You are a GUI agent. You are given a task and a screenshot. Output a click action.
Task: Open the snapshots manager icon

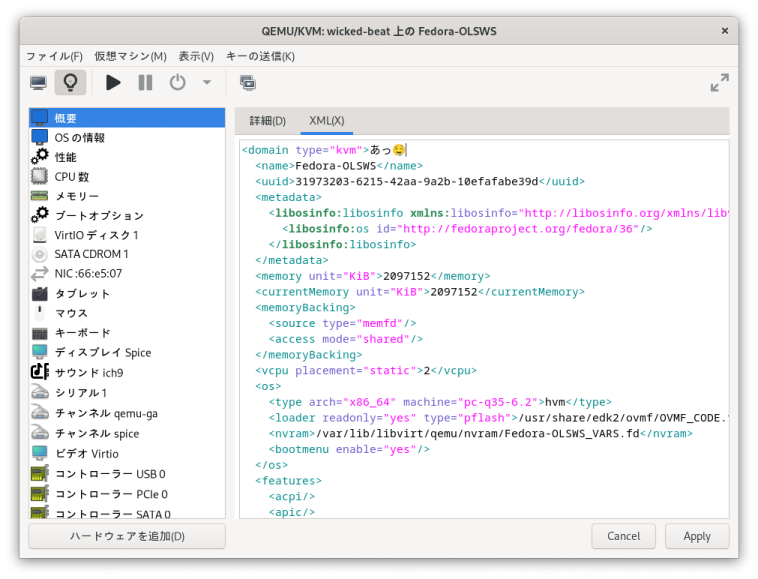coord(248,83)
